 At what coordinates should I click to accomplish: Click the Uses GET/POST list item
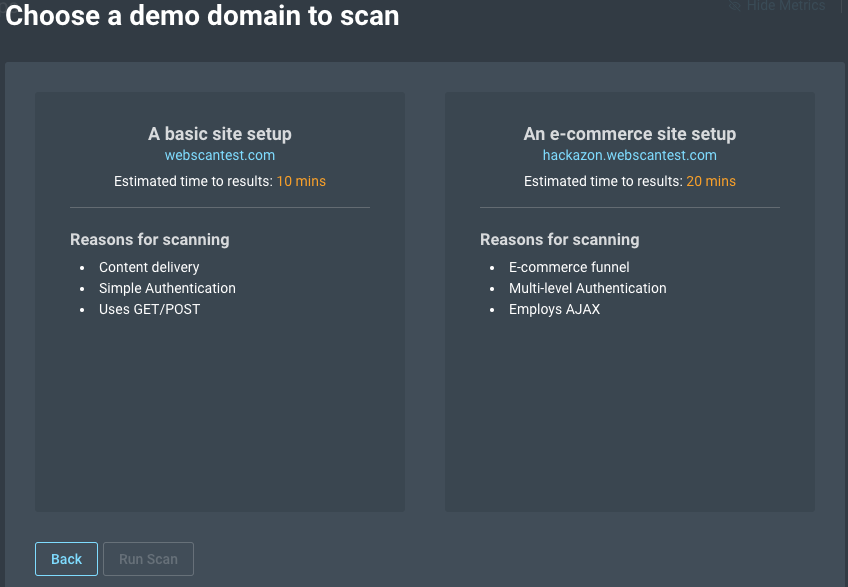coord(149,309)
